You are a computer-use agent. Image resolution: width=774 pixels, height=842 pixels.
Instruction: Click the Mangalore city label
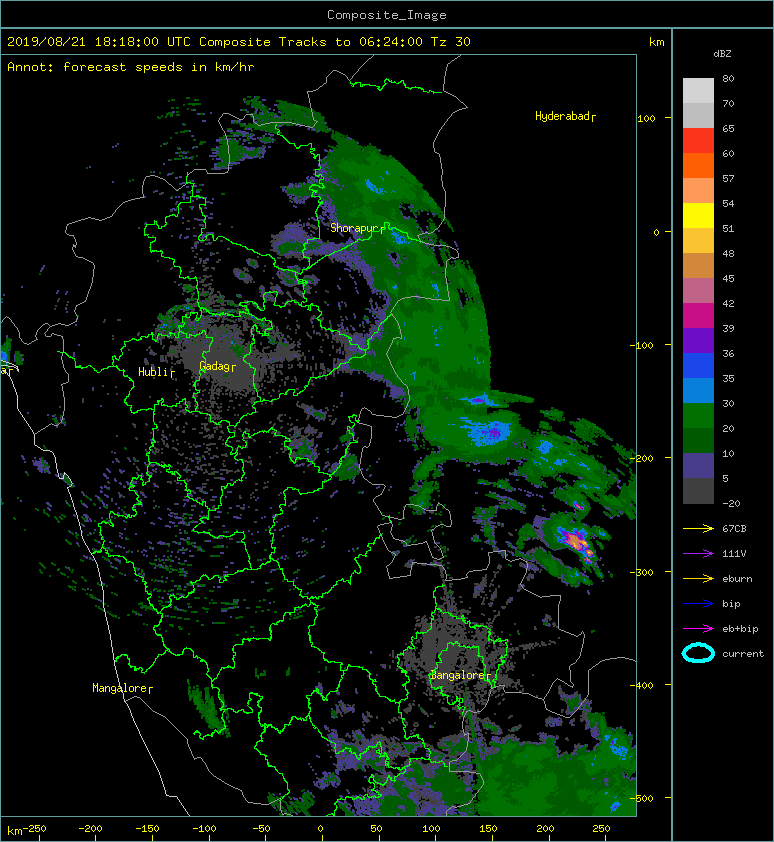click(x=122, y=688)
